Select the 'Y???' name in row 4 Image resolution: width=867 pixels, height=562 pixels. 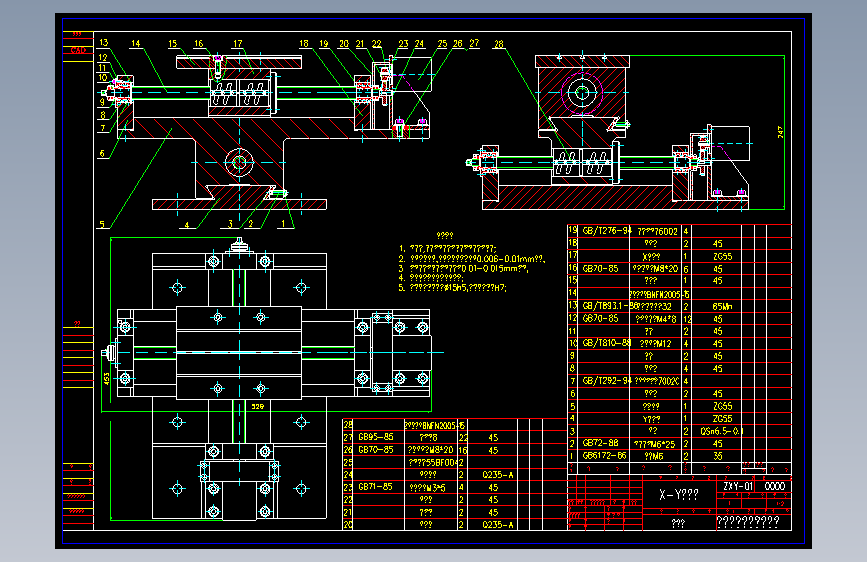point(651,419)
